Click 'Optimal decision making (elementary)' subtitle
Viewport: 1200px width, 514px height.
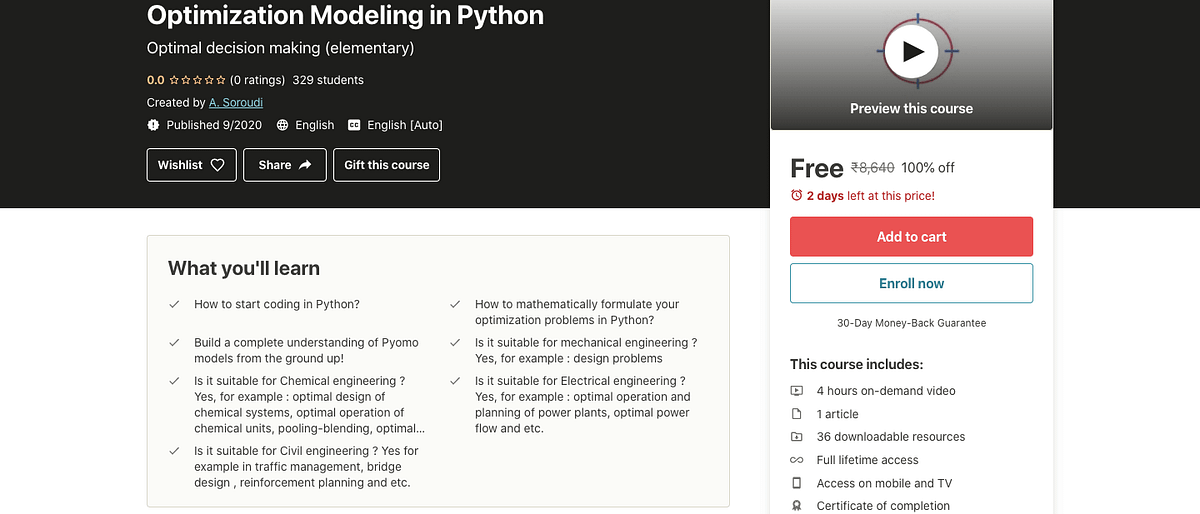(x=280, y=48)
